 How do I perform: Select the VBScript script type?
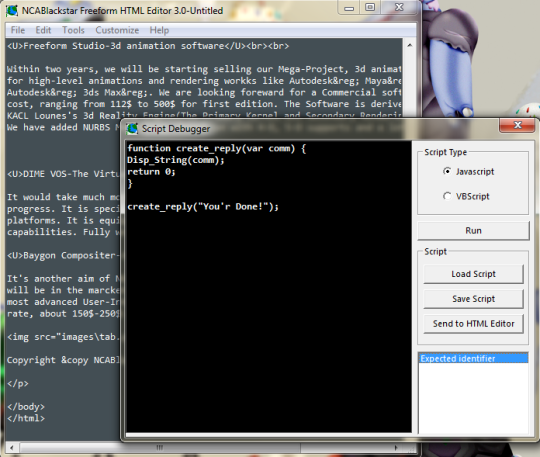(x=466, y=196)
